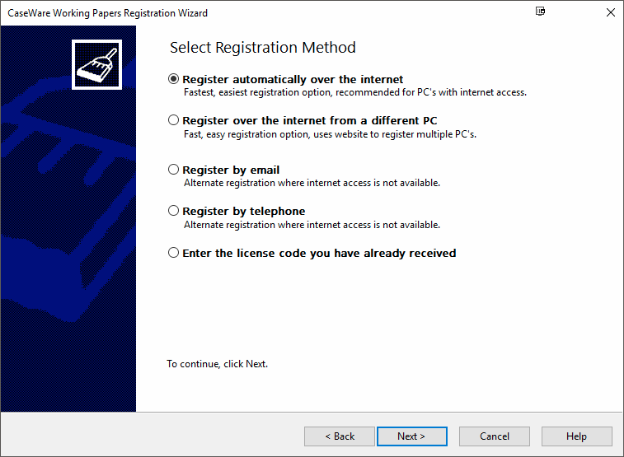Cancel the registration wizard
This screenshot has height=457, width=624.
click(494, 436)
